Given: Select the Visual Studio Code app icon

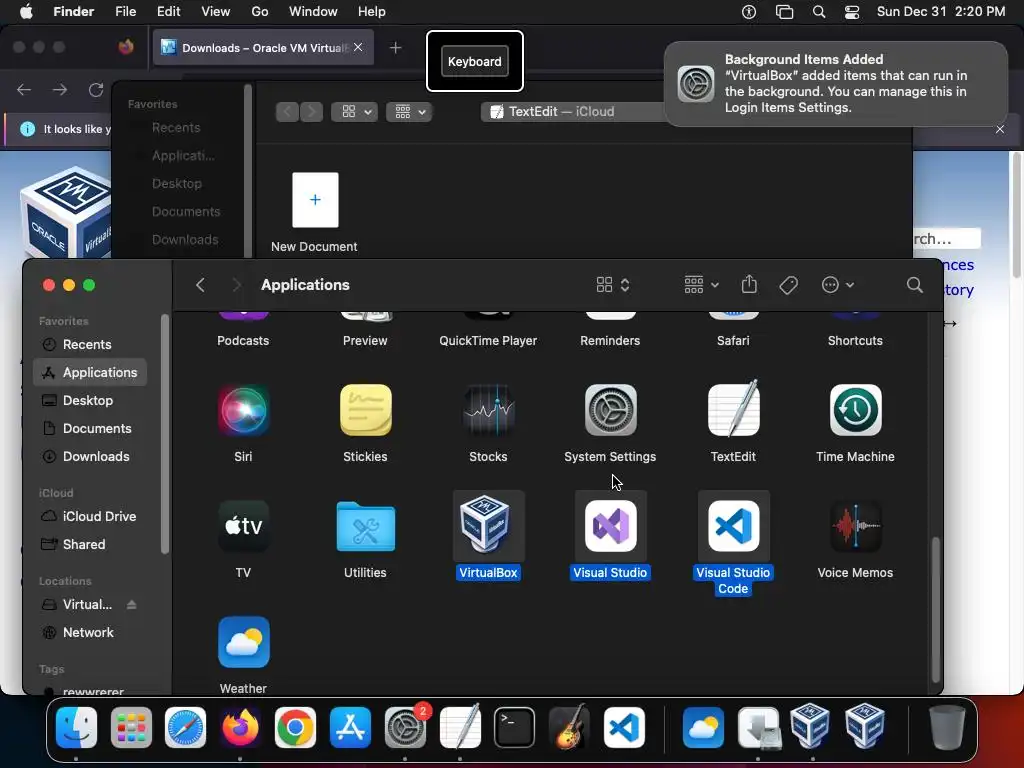Looking at the screenshot, I should [x=733, y=526].
